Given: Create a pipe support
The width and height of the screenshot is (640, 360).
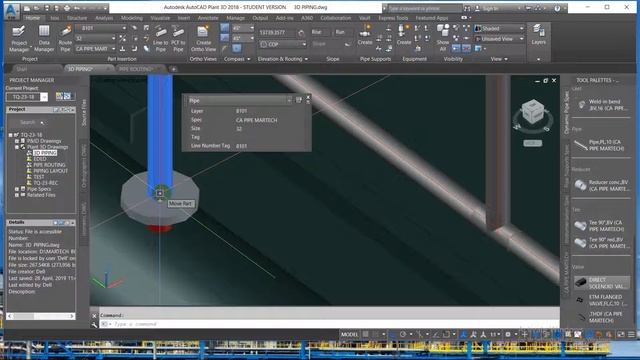Looking at the screenshot, I should click(x=364, y=35).
